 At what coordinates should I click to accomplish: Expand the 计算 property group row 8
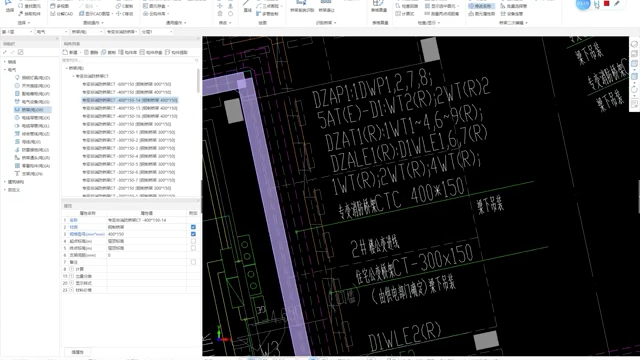pos(71,269)
